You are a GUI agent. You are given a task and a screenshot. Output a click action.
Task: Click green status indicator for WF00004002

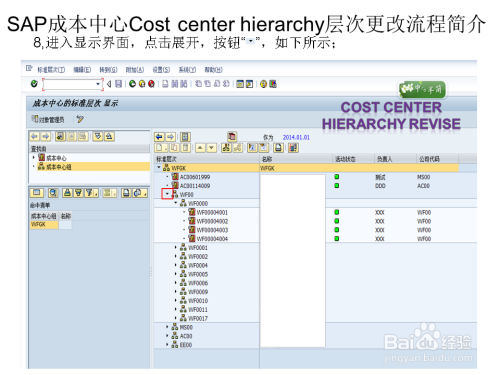[337, 221]
